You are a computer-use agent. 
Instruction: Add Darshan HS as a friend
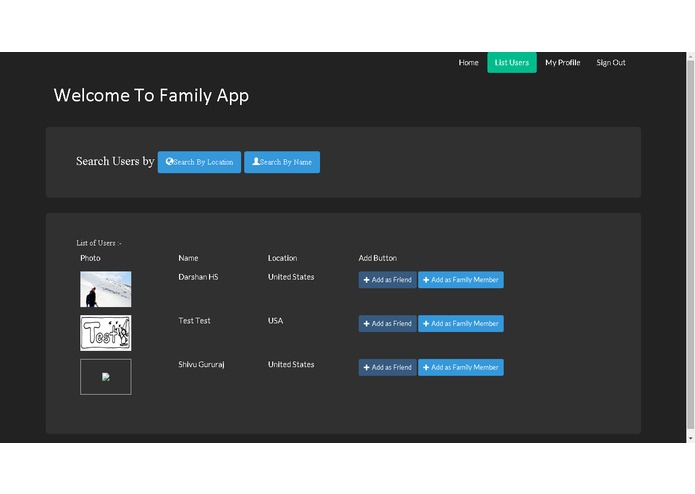pos(387,280)
